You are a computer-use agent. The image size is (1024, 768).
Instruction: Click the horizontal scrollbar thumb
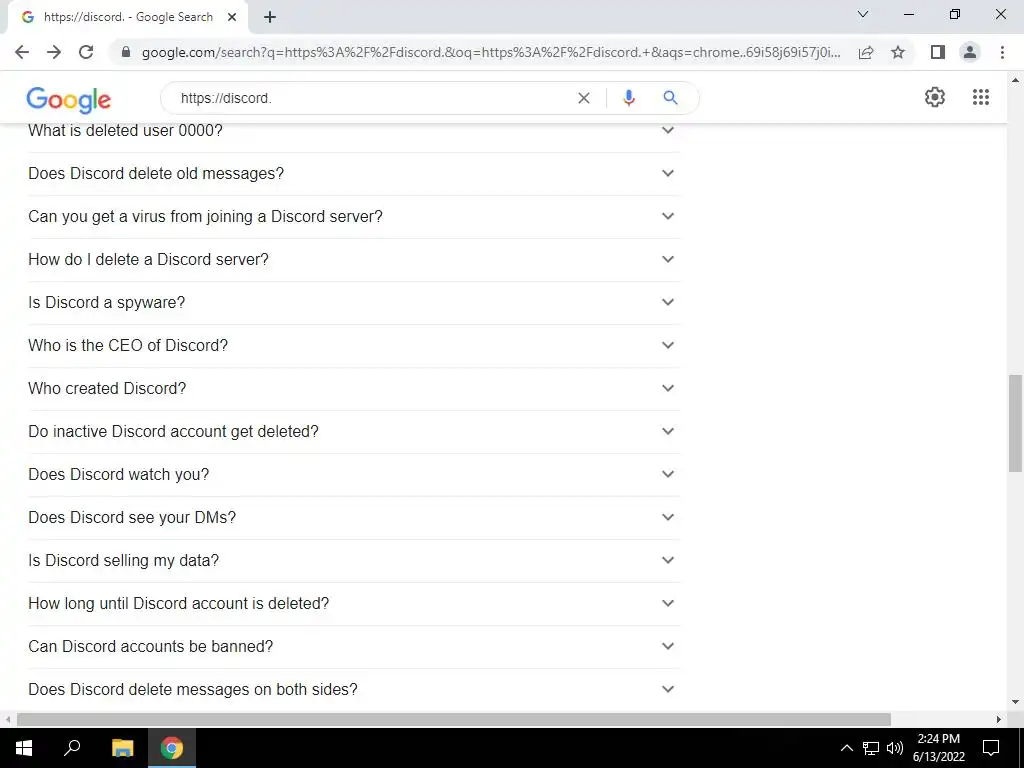(454, 719)
